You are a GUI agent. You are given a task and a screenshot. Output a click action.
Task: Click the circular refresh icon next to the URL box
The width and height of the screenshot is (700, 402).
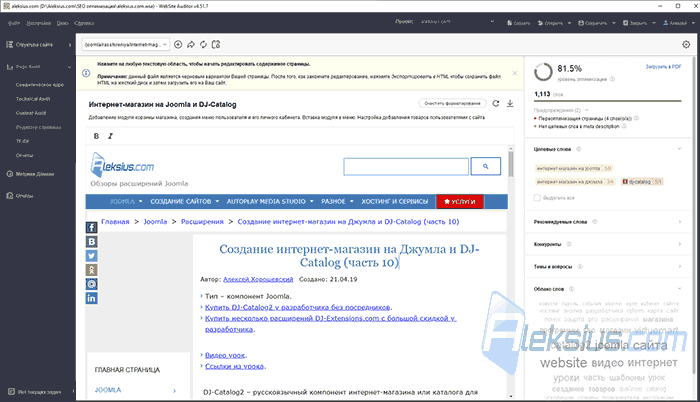tap(203, 44)
